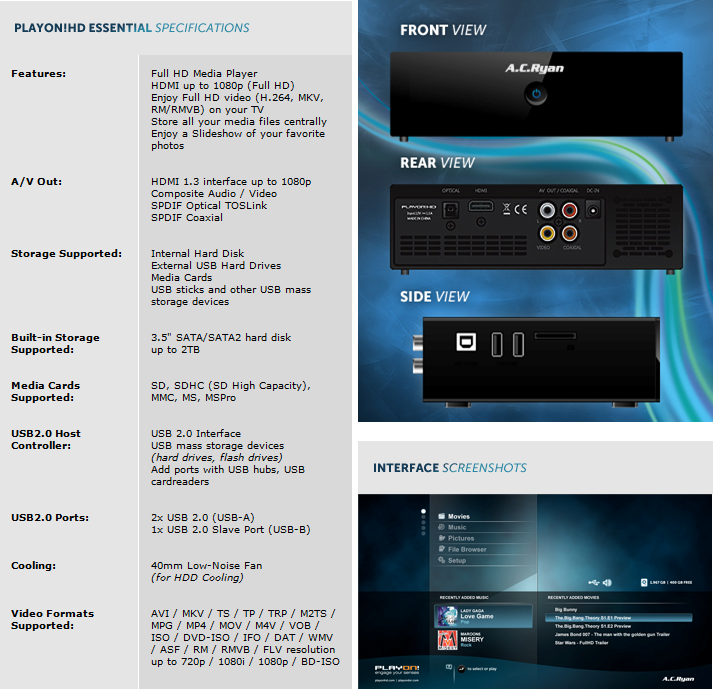Click the 'REAR VIEW' heading

click(437, 163)
